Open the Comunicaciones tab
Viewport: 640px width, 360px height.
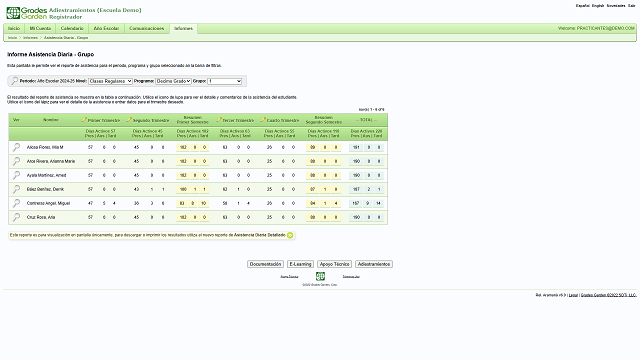click(x=147, y=28)
